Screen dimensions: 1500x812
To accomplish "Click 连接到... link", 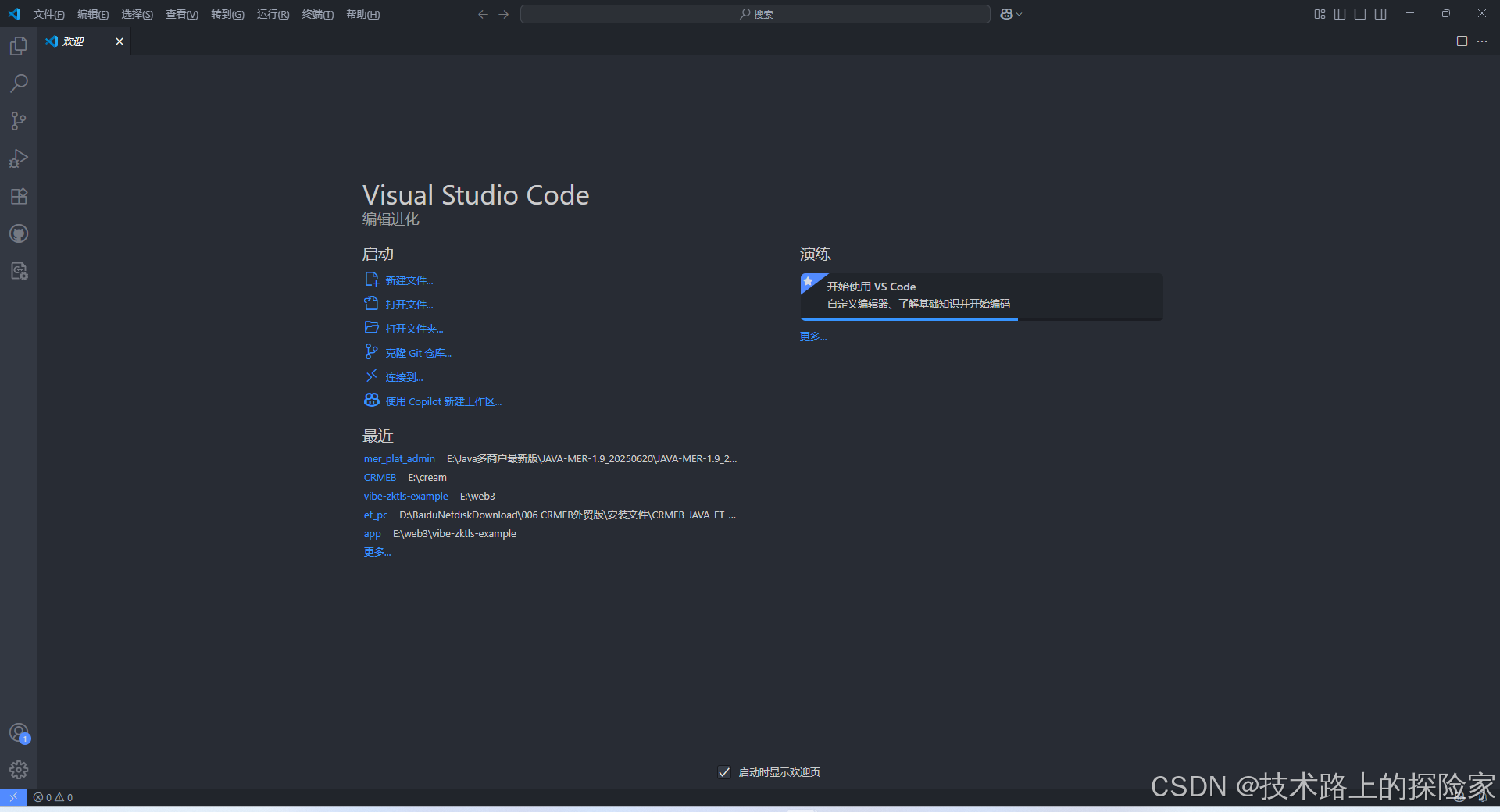I will pyautogui.click(x=404, y=377).
